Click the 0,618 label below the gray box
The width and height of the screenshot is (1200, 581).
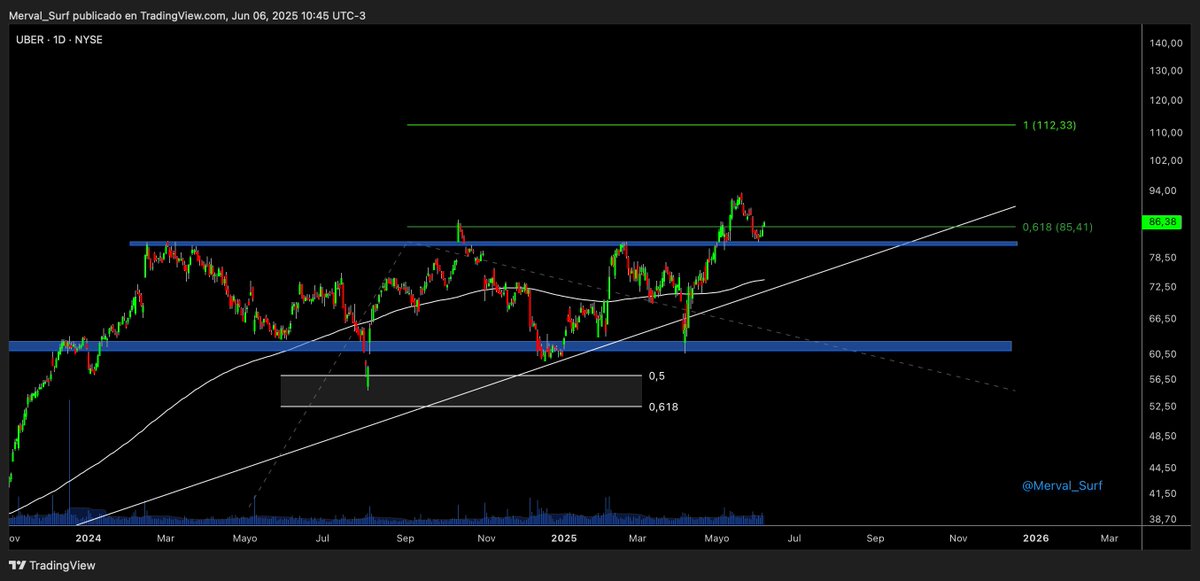point(664,407)
